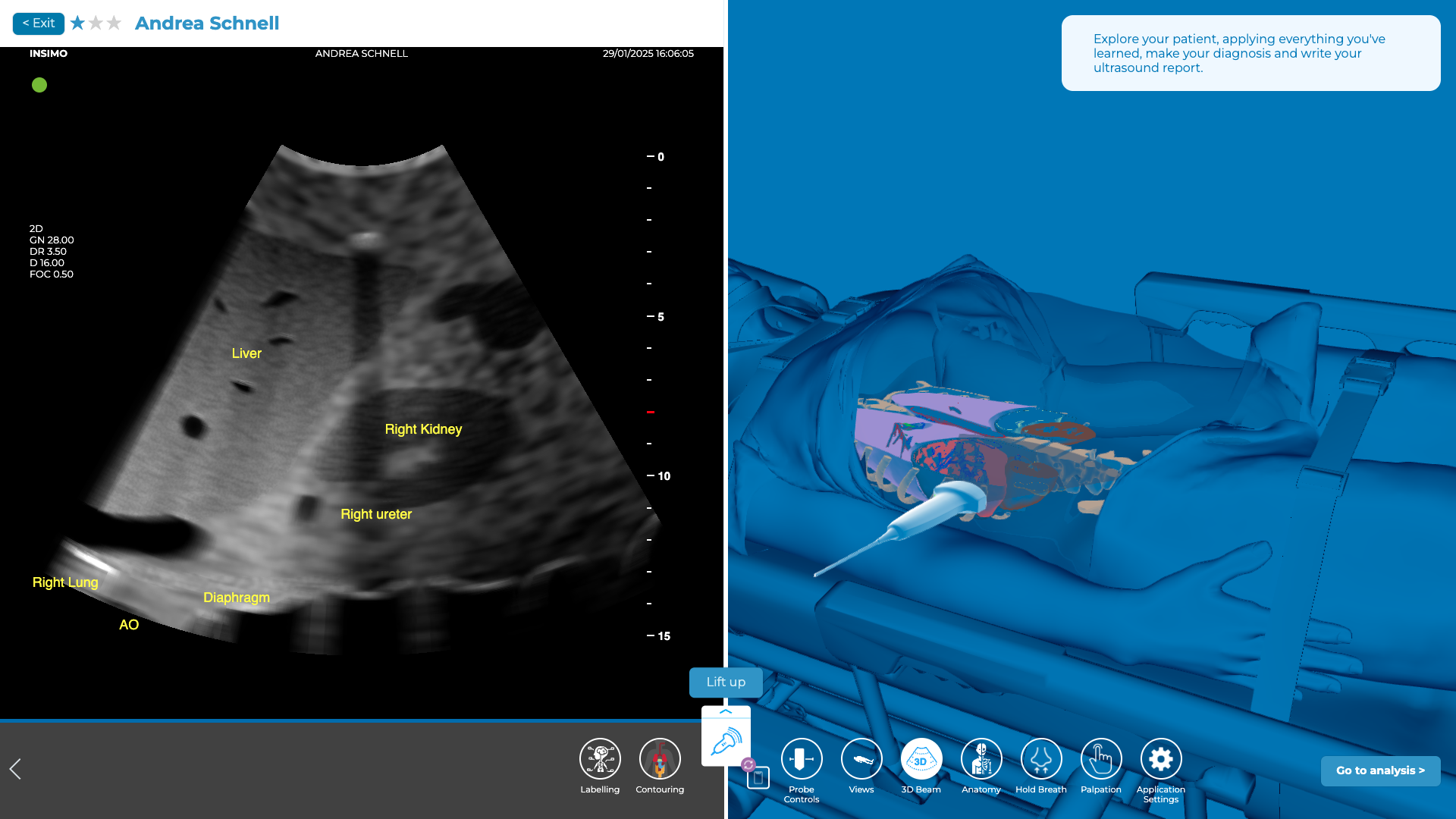The width and height of the screenshot is (1456, 819).
Task: Open the Views menu icon
Action: pyautogui.click(x=861, y=759)
